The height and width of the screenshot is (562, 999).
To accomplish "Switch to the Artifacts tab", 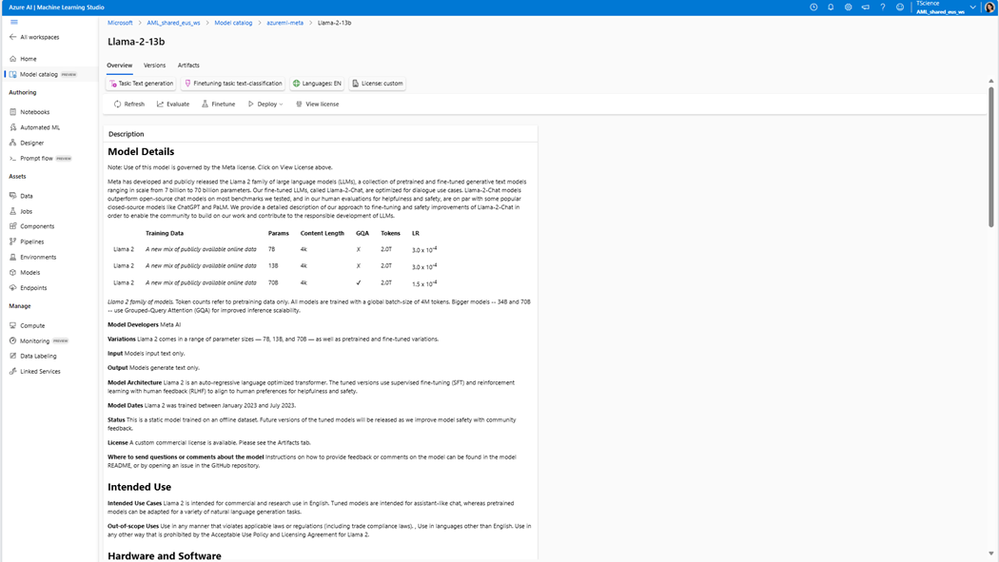I will (189, 66).
